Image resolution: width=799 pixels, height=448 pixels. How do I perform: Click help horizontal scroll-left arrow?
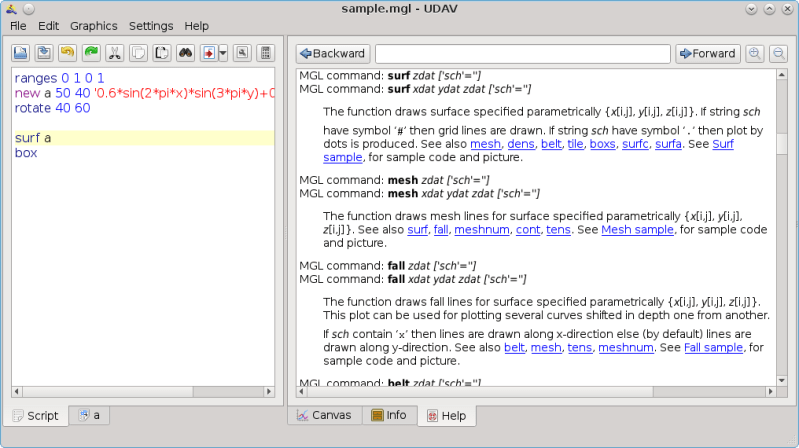pos(302,391)
